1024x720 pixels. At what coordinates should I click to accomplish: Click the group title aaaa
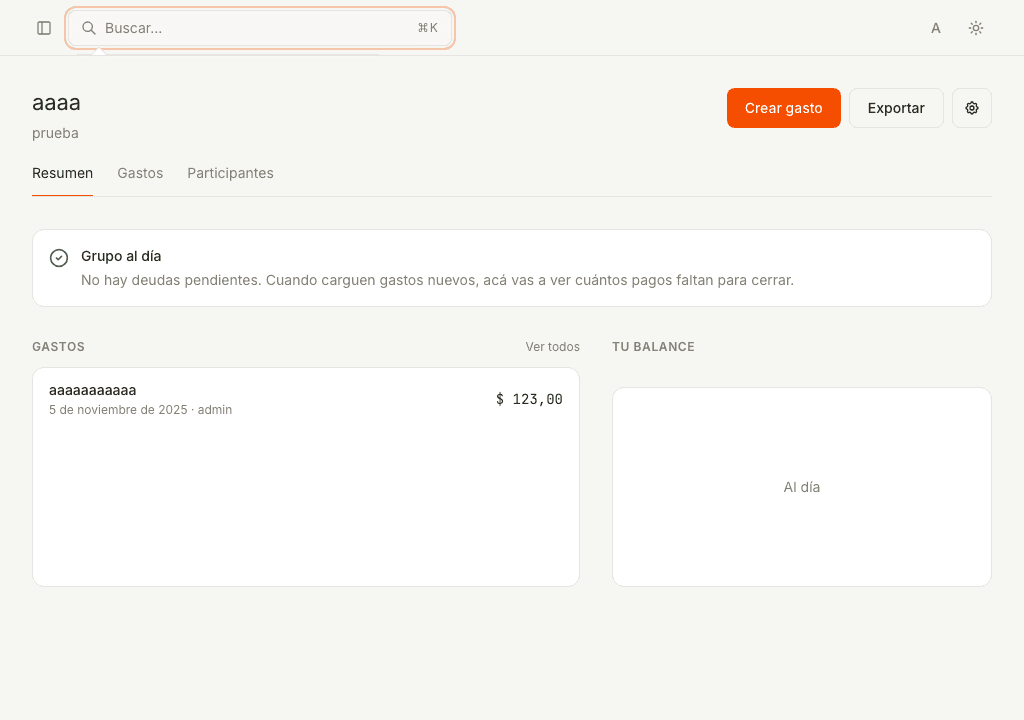[56, 103]
